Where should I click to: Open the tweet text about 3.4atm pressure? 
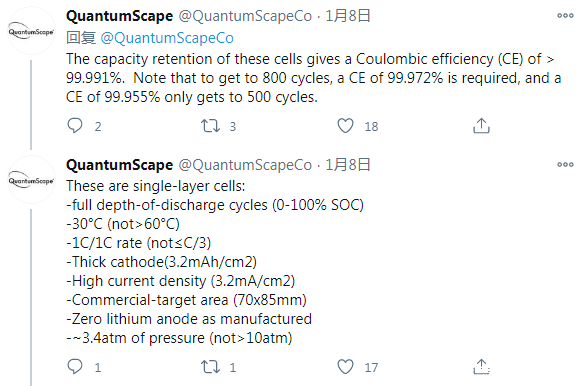179,338
